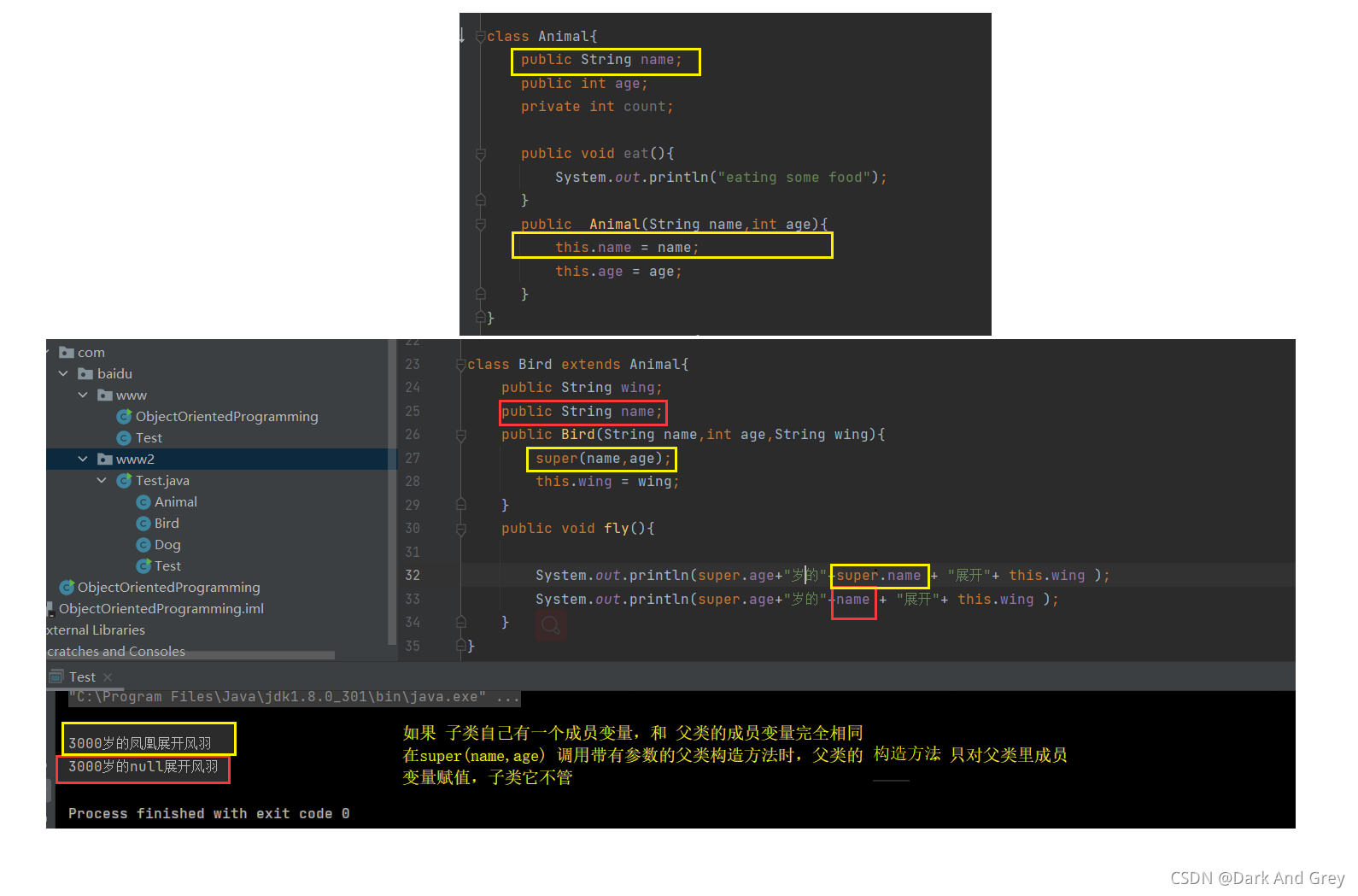Fold the Bird constructor at line 26
The width and height of the screenshot is (1358, 896).
pyautogui.click(x=461, y=436)
